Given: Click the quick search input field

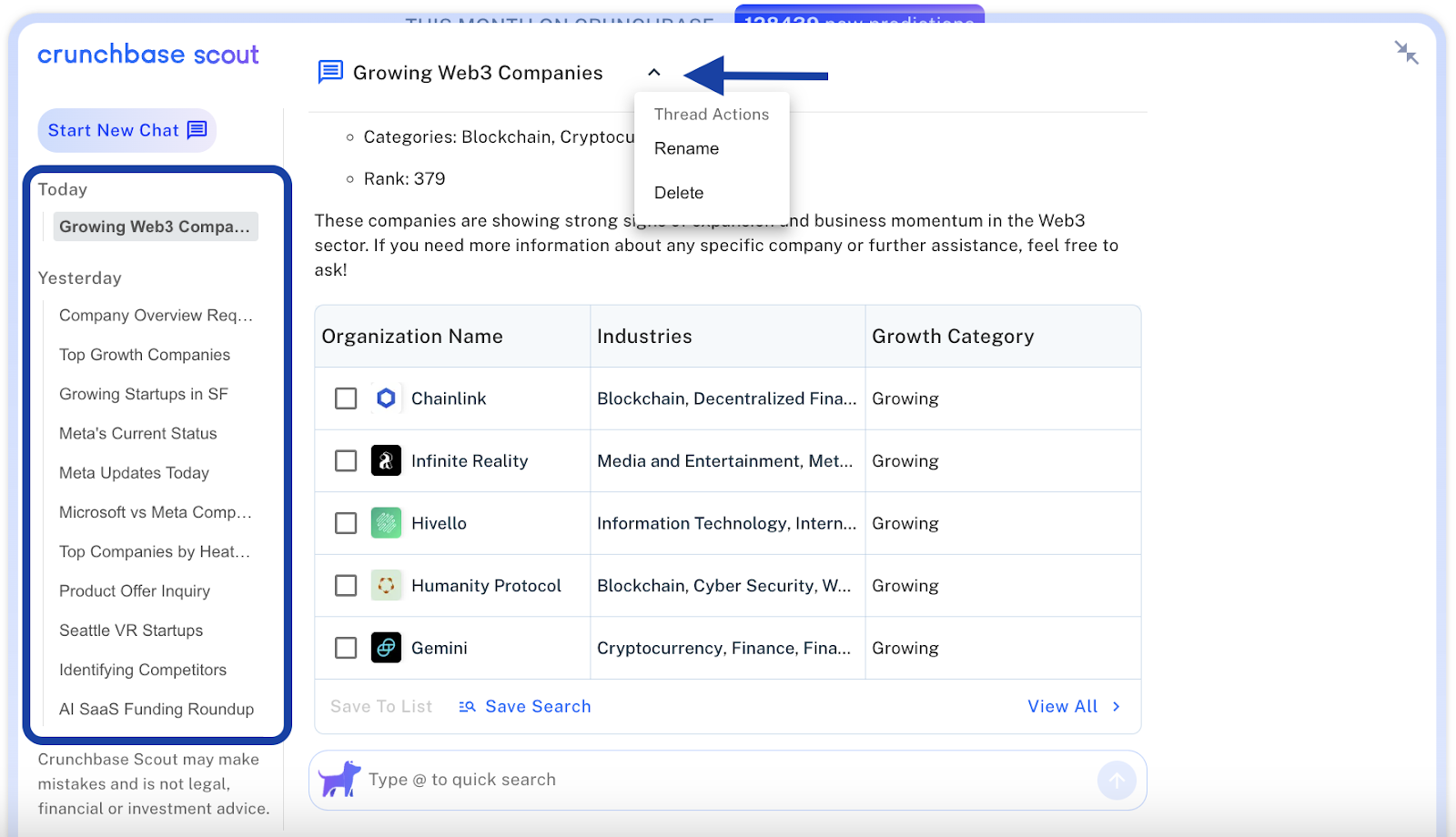Looking at the screenshot, I should pyautogui.click(x=728, y=780).
